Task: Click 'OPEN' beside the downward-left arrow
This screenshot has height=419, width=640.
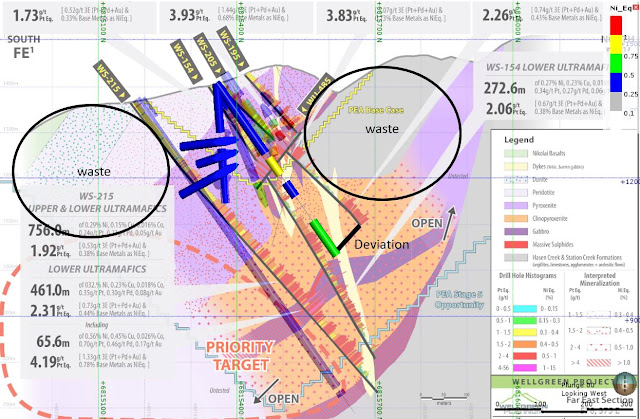Action: point(284,398)
